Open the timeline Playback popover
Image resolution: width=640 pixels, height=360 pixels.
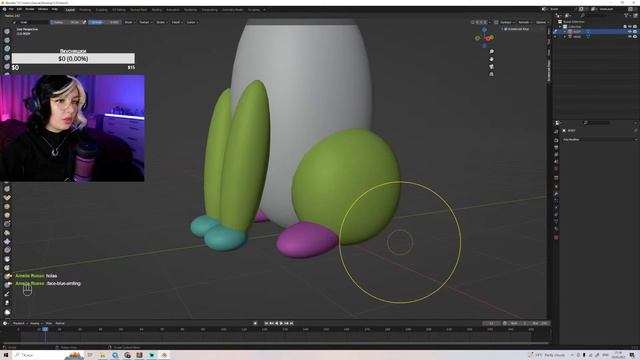(x=19, y=323)
